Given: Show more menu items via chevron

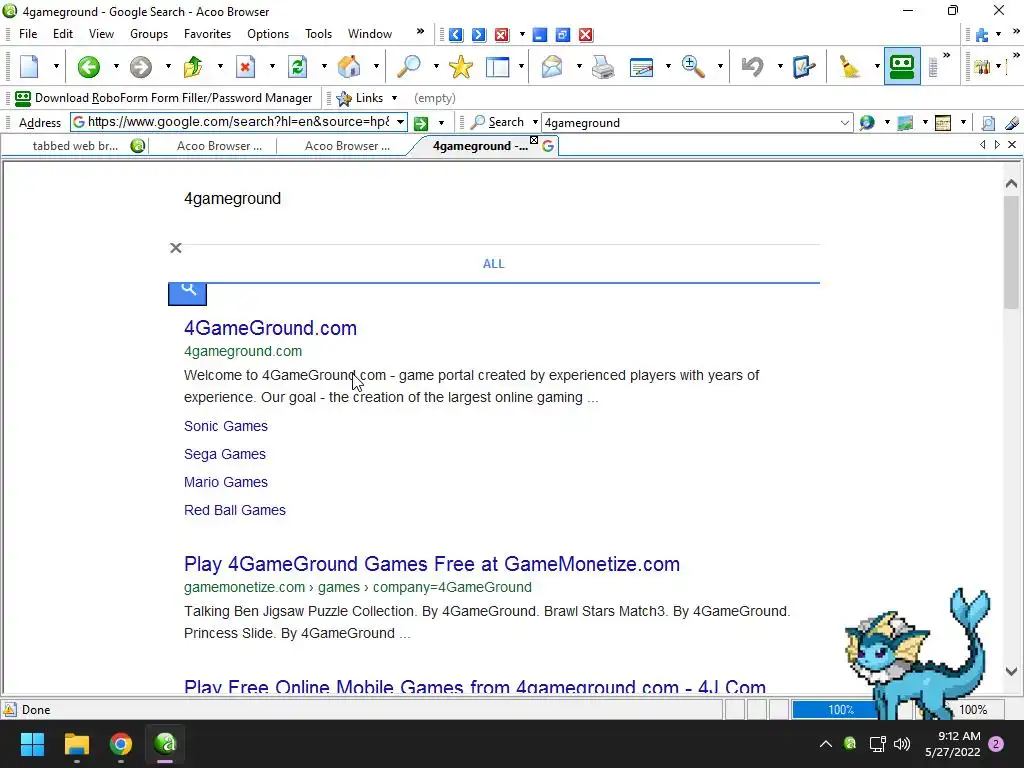Looking at the screenshot, I should click(420, 31).
